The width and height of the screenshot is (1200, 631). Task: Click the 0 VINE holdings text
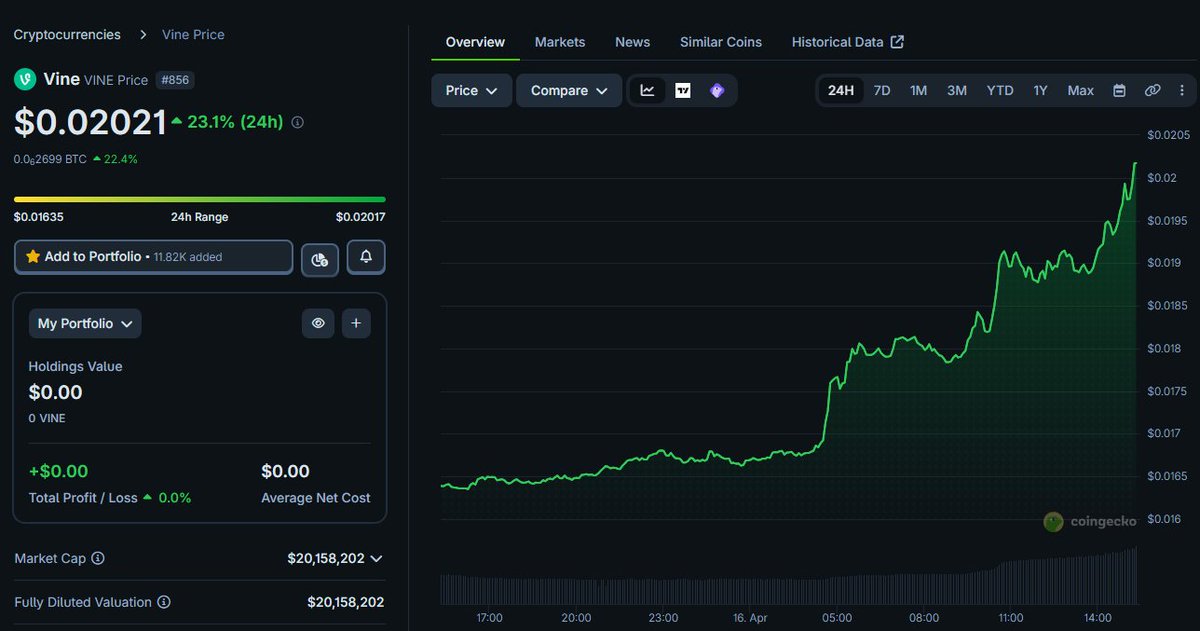(x=47, y=418)
